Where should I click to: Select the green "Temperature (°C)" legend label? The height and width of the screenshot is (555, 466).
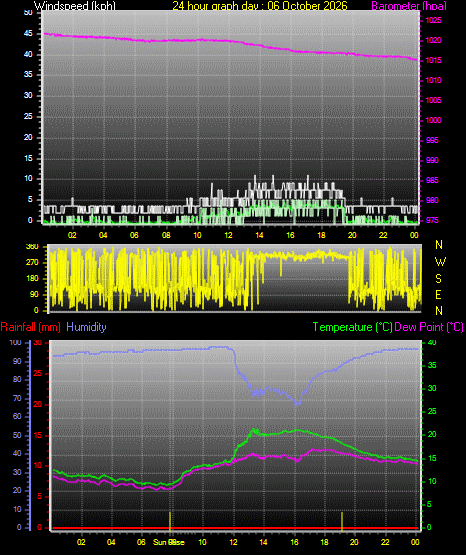pyautogui.click(x=352, y=327)
